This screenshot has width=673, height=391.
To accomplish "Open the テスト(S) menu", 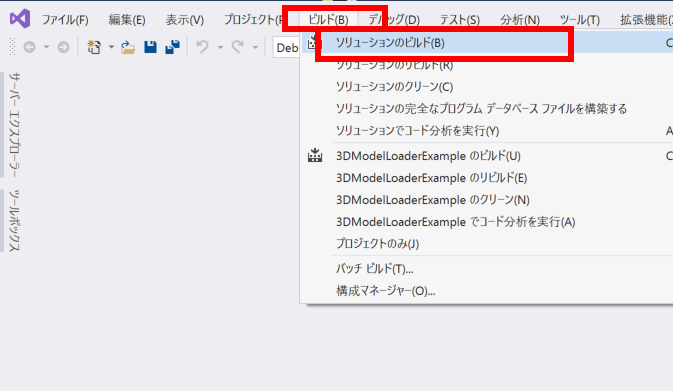I will [x=459, y=20].
